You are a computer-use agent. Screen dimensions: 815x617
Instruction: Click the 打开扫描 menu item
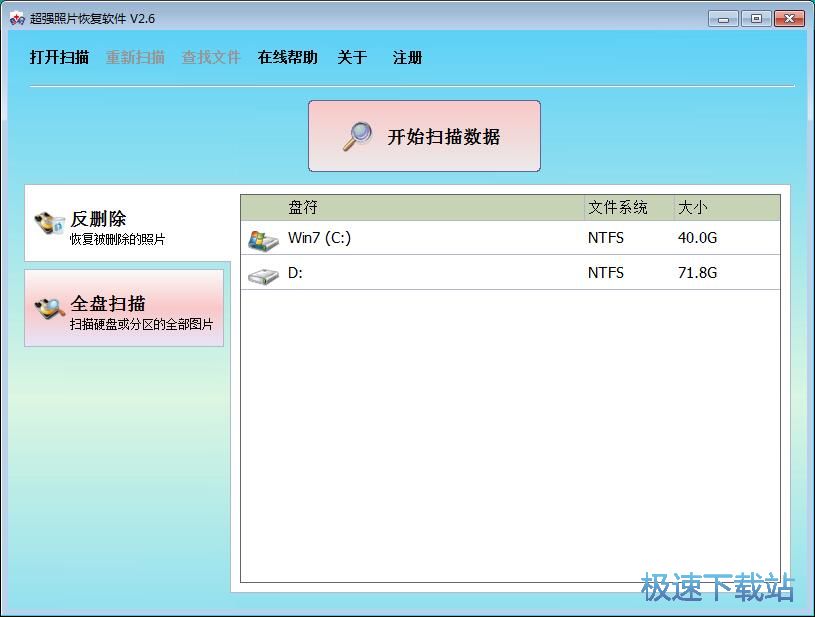tap(59, 57)
